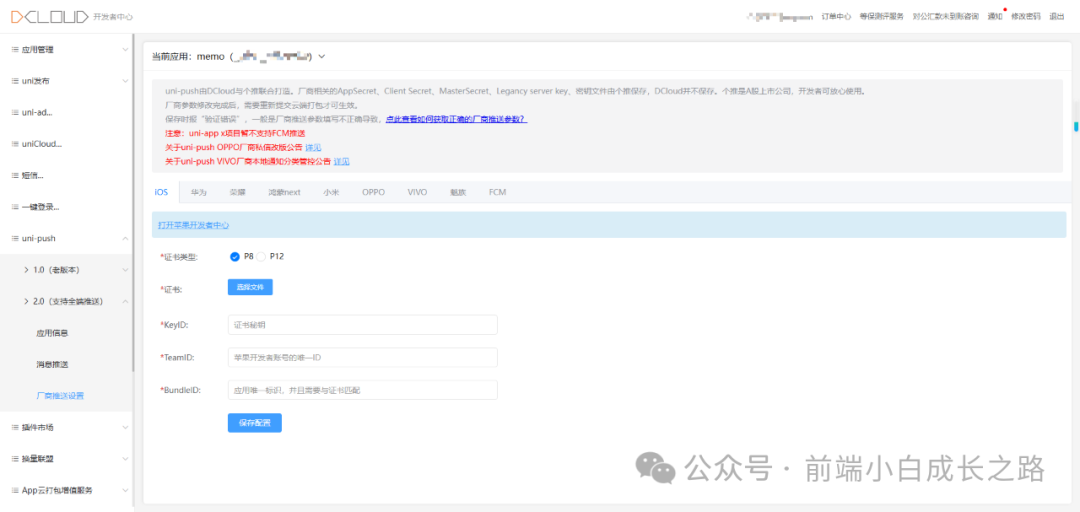This screenshot has height=512, width=1080.
Task: Switch to the 魅族 tab
Action: pos(458,192)
